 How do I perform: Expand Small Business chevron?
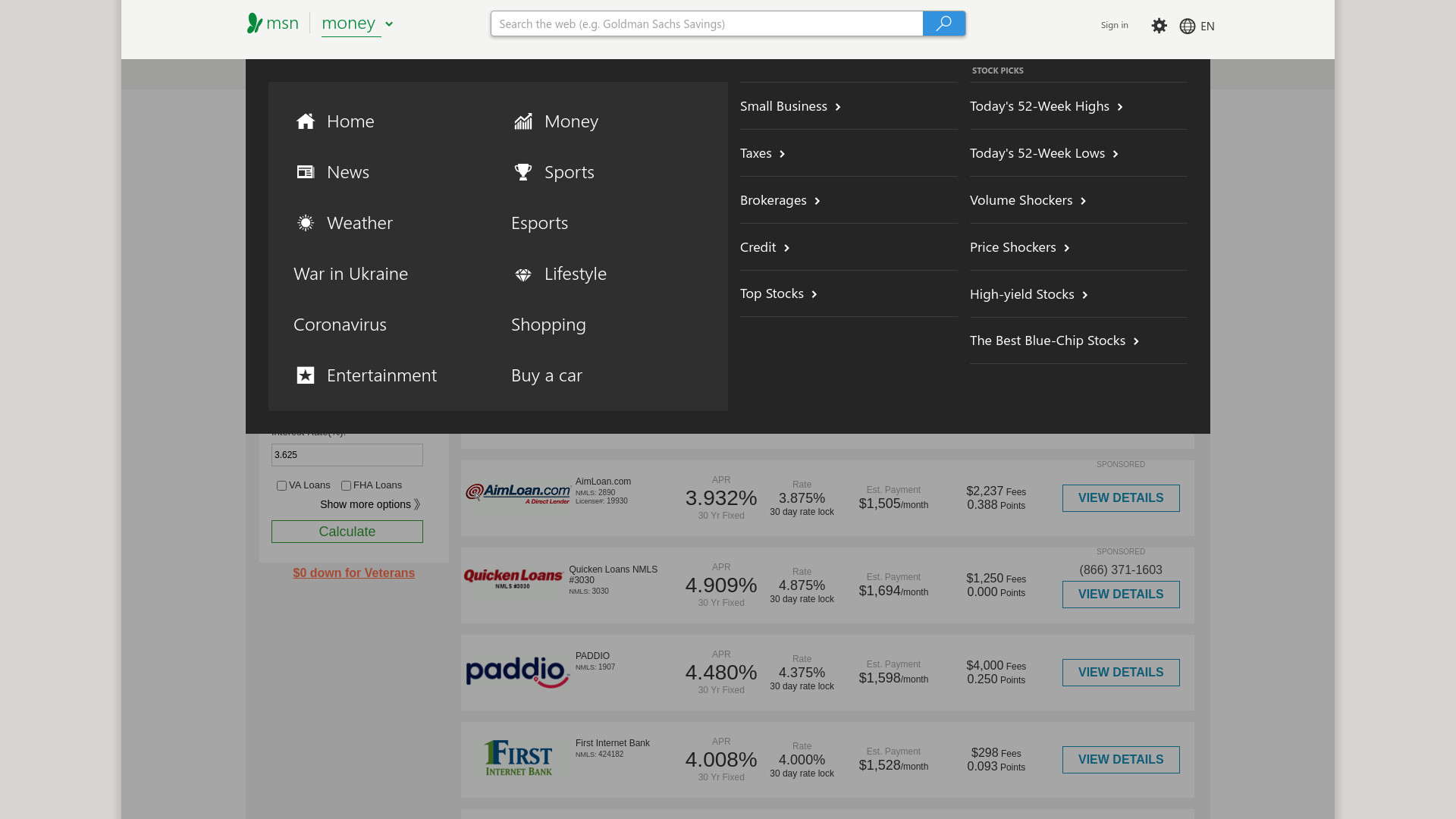point(838,107)
